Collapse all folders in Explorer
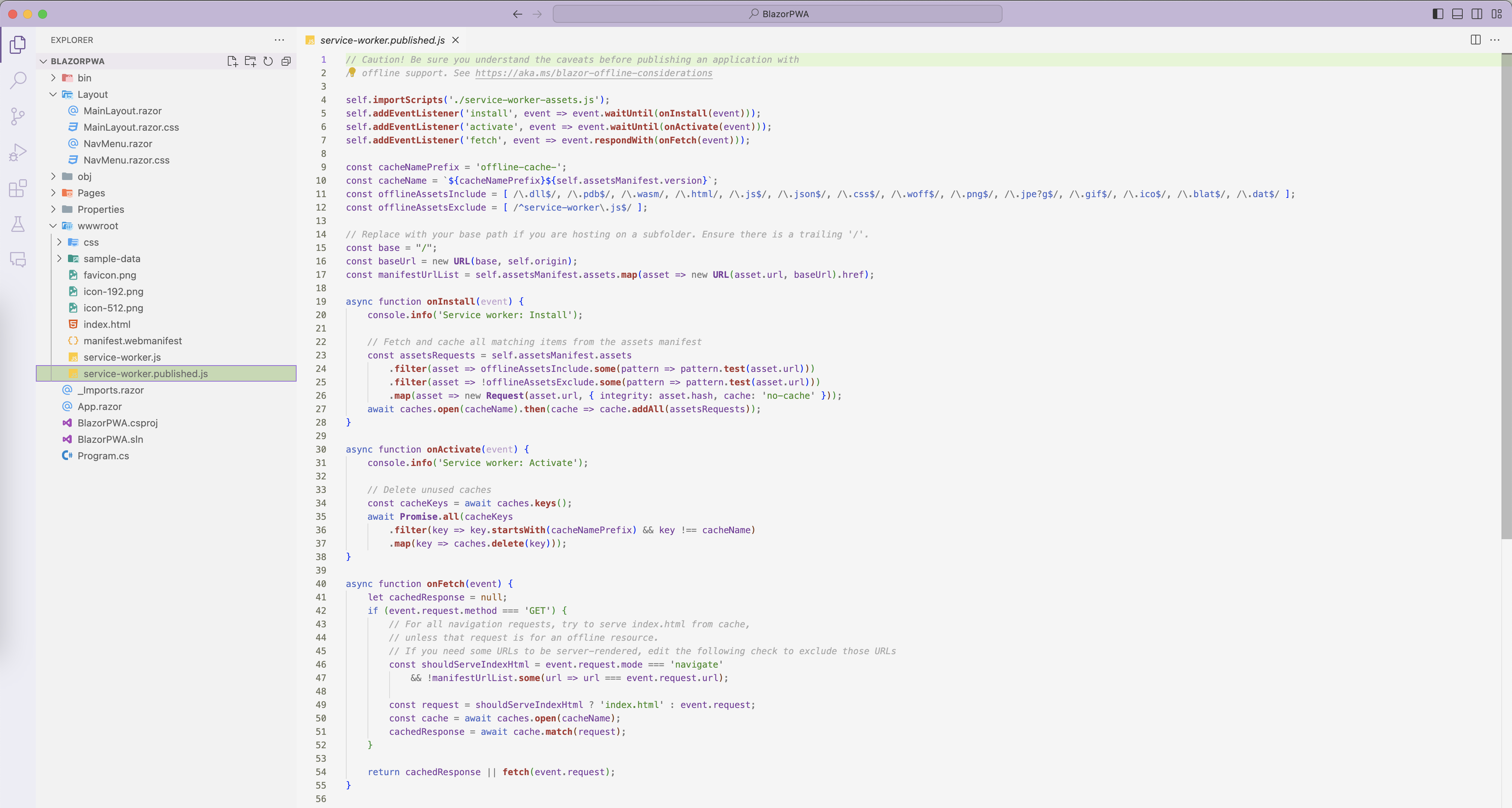 [x=286, y=61]
